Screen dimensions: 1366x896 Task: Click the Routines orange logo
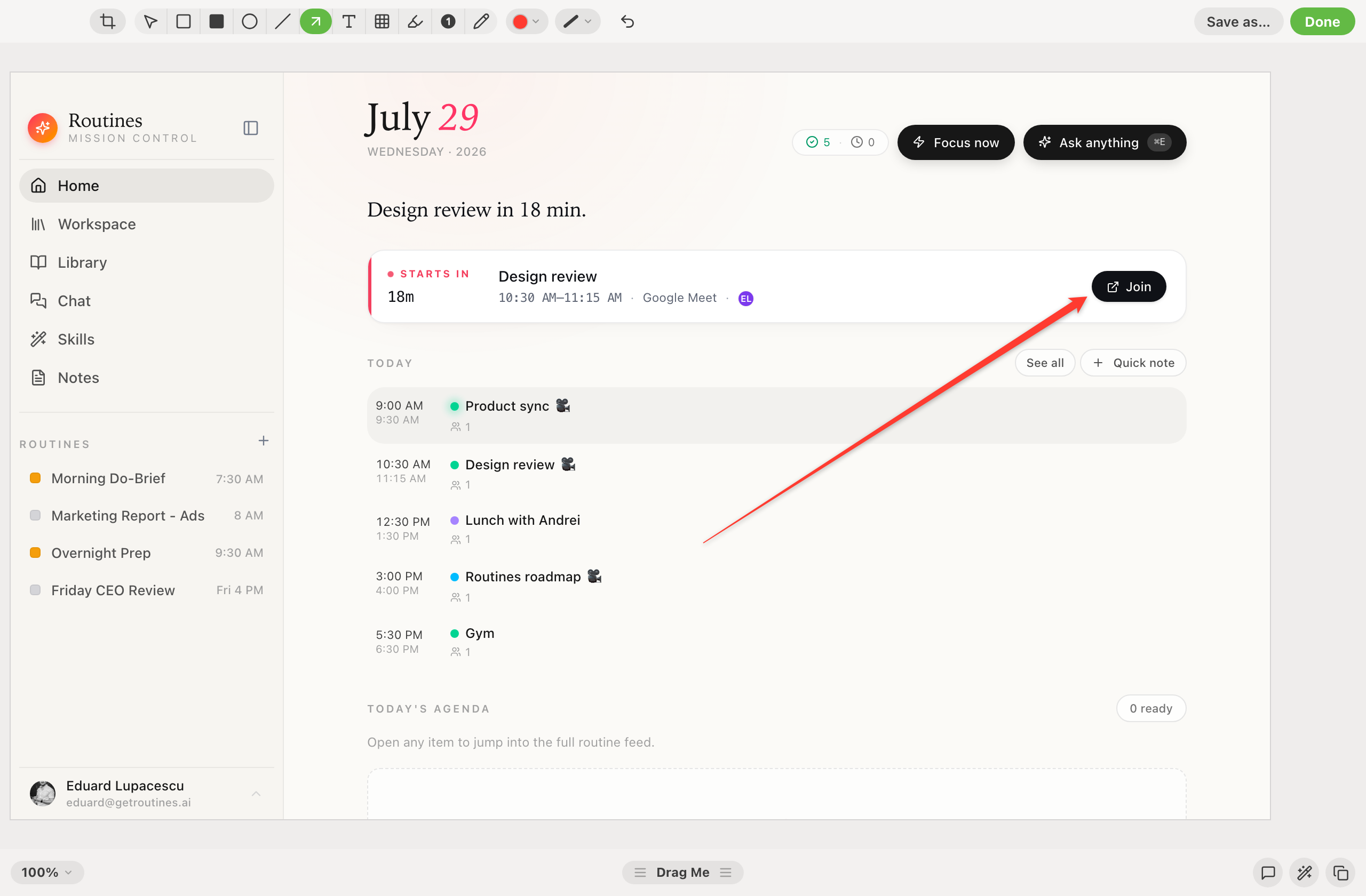pyautogui.click(x=43, y=127)
